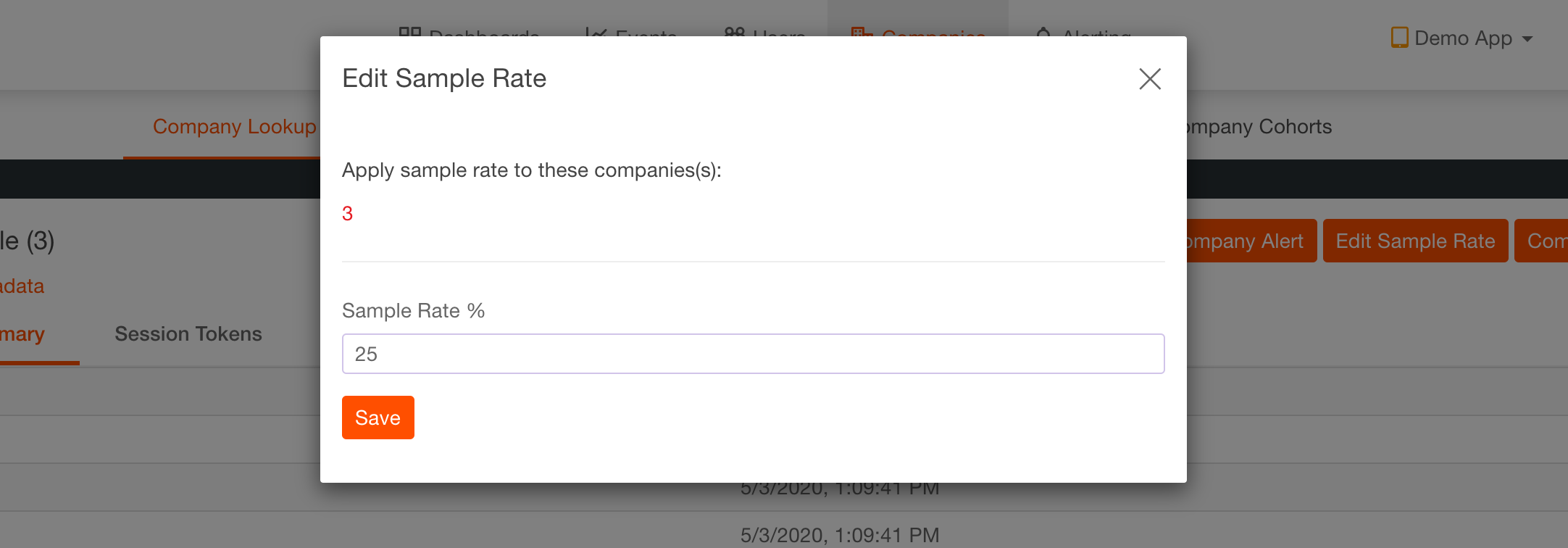Click the Sample Rate % label

(413, 311)
